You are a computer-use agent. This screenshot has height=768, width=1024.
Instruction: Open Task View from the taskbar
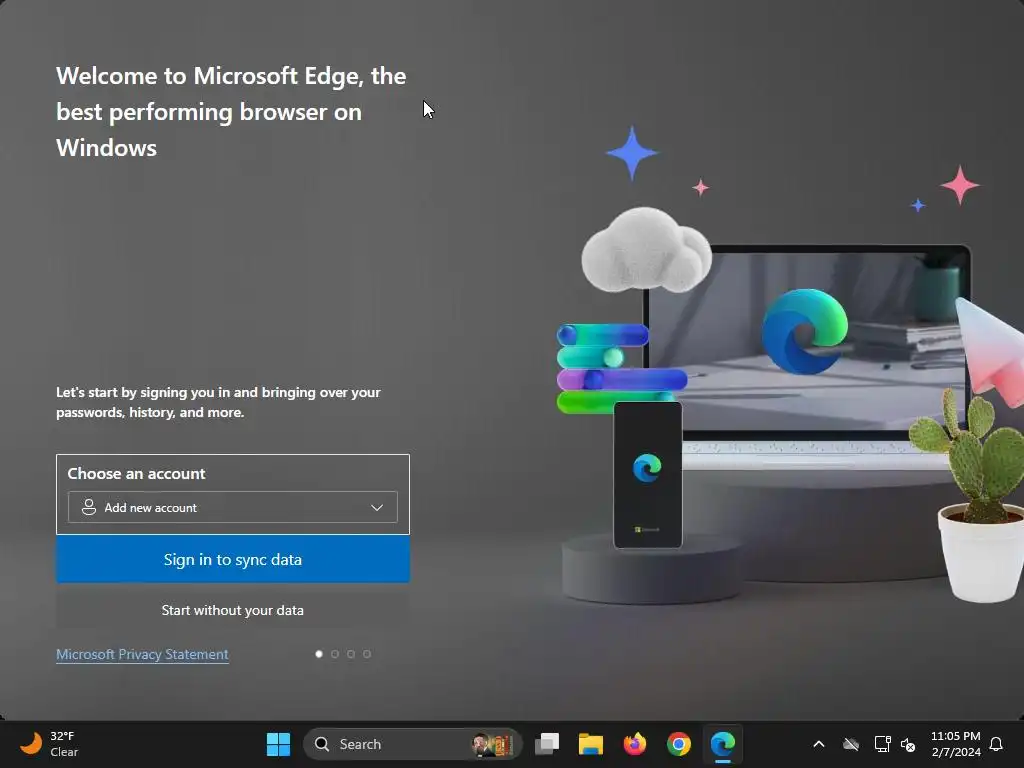(547, 744)
